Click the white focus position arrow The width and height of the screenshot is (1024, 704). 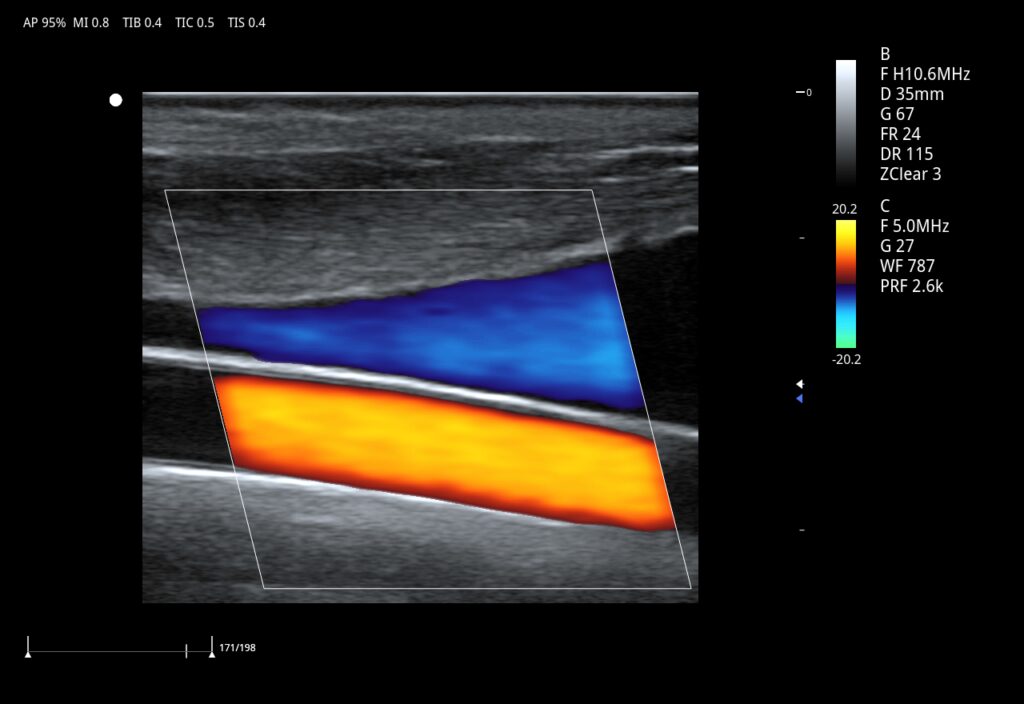click(799, 384)
